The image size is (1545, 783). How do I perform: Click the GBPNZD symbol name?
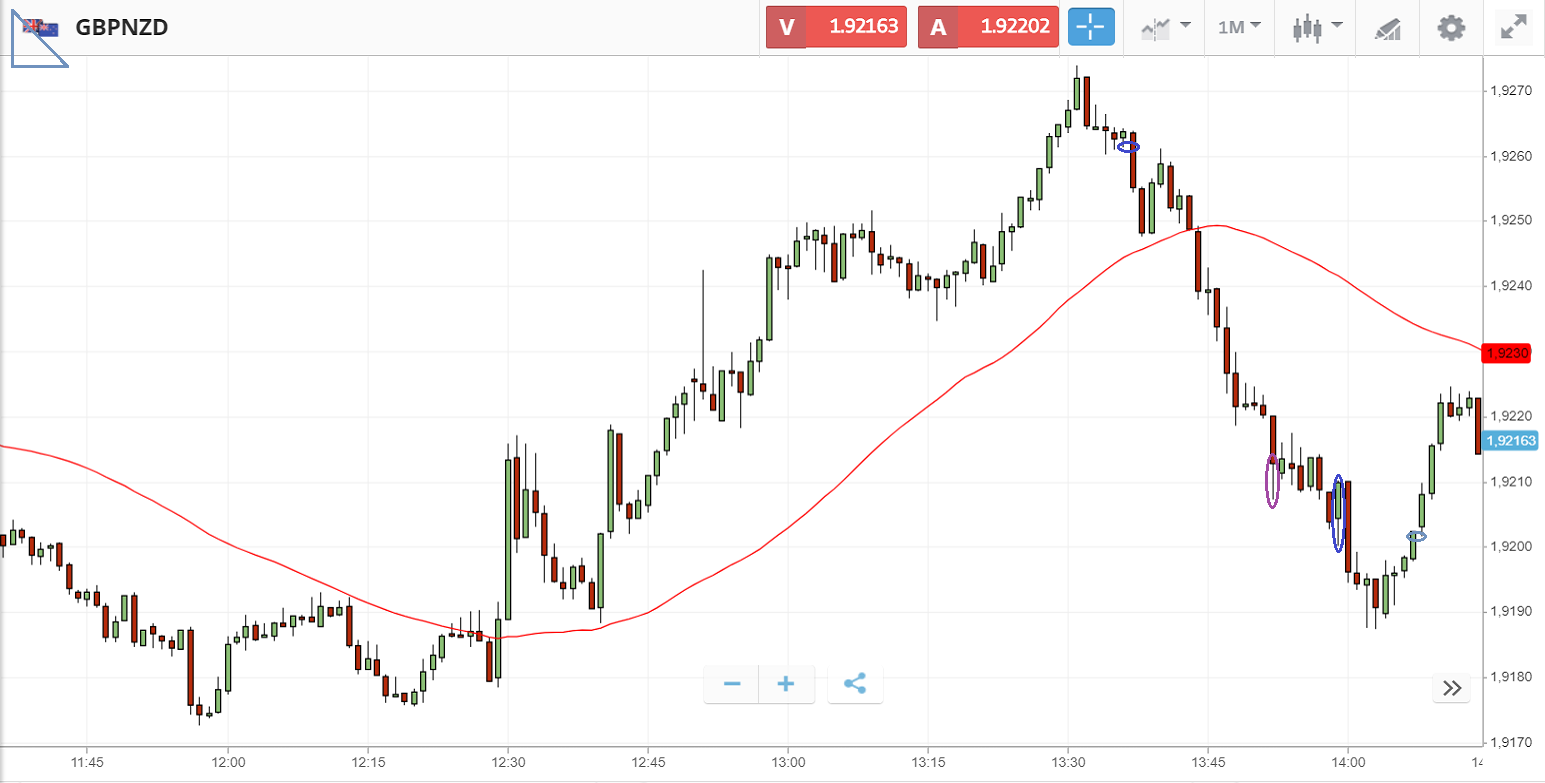(x=121, y=27)
